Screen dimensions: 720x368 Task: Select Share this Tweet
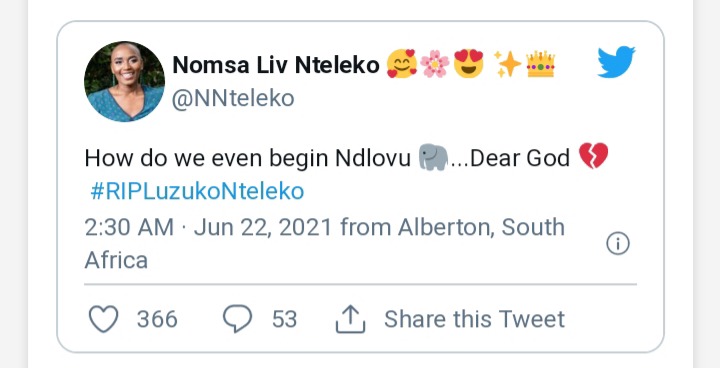[474, 319]
